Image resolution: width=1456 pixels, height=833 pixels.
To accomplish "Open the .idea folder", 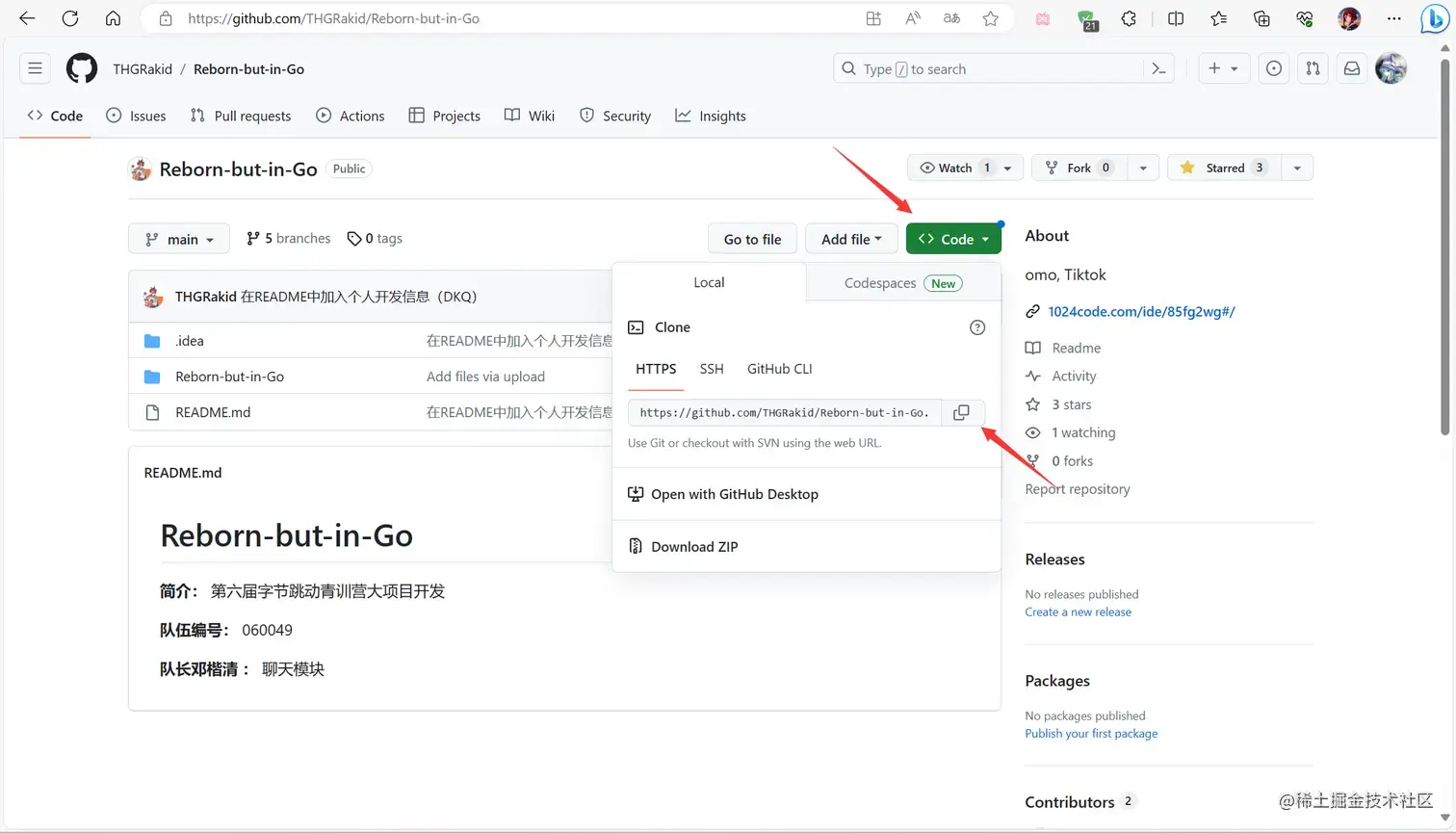I will (189, 341).
